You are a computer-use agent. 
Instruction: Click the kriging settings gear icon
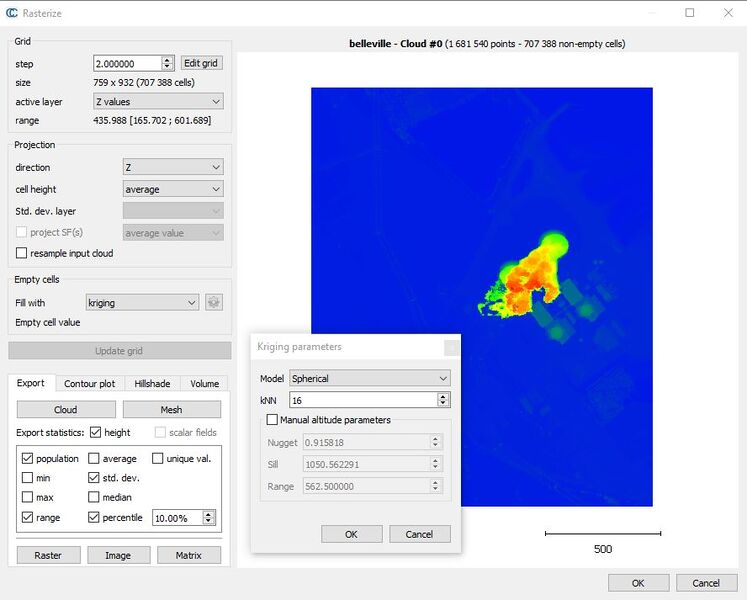[x=213, y=302]
